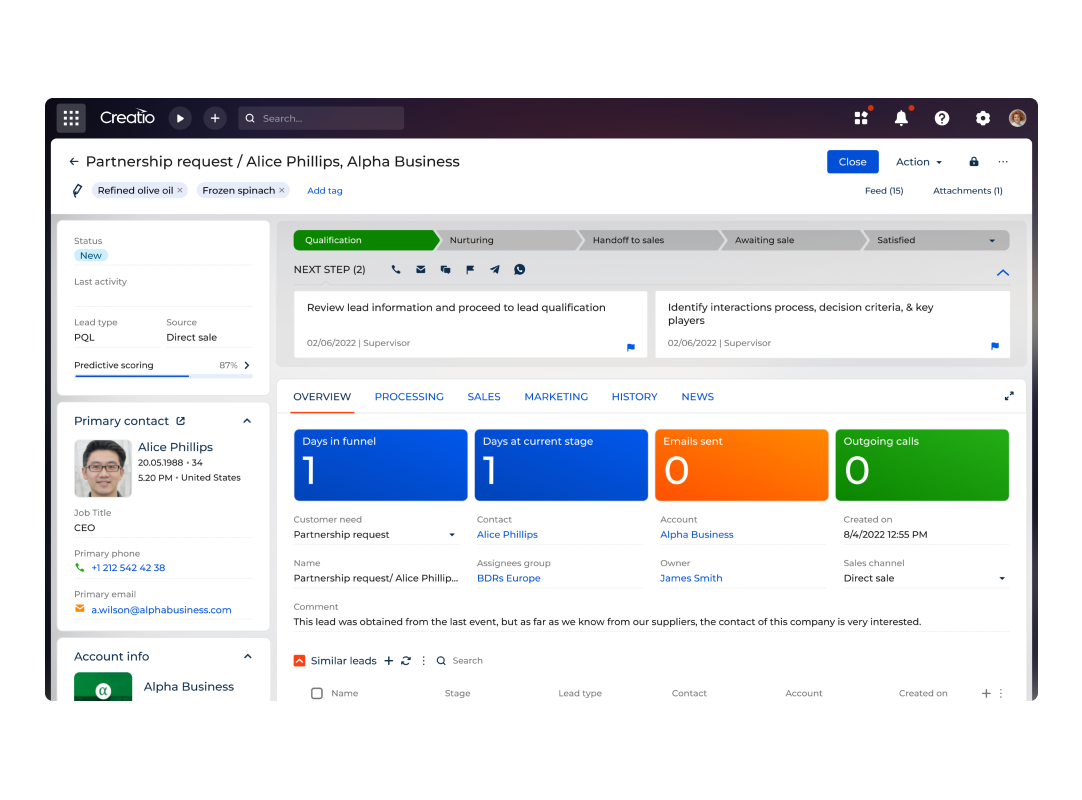The height and width of the screenshot is (800, 1082).
Task: Remove the Refined olive oil tag
Action: coord(180,190)
